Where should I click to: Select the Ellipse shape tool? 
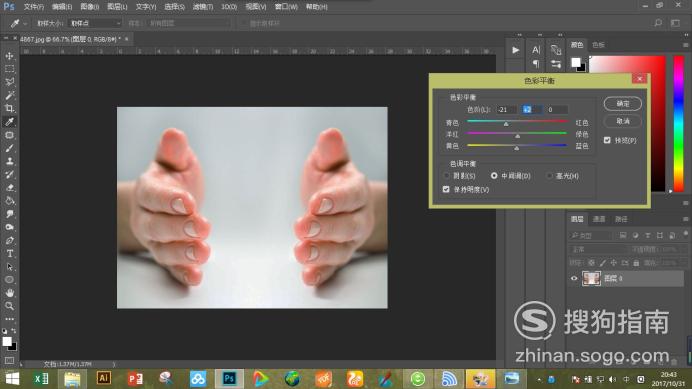[x=9, y=280]
